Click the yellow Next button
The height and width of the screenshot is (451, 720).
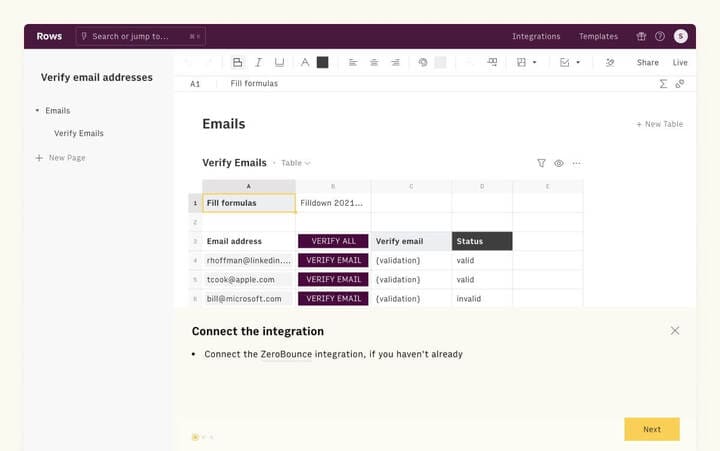[652, 429]
